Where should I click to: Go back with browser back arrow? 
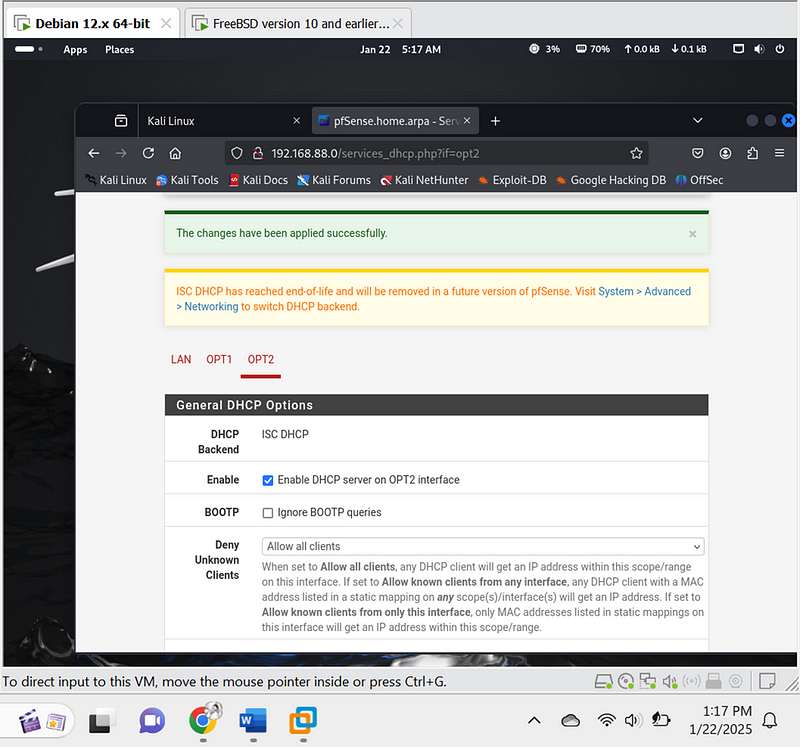(94, 153)
